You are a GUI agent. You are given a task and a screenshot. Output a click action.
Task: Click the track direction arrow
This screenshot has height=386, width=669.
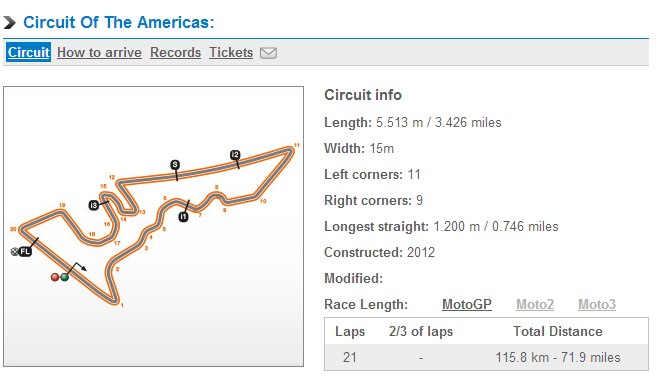click(x=78, y=267)
